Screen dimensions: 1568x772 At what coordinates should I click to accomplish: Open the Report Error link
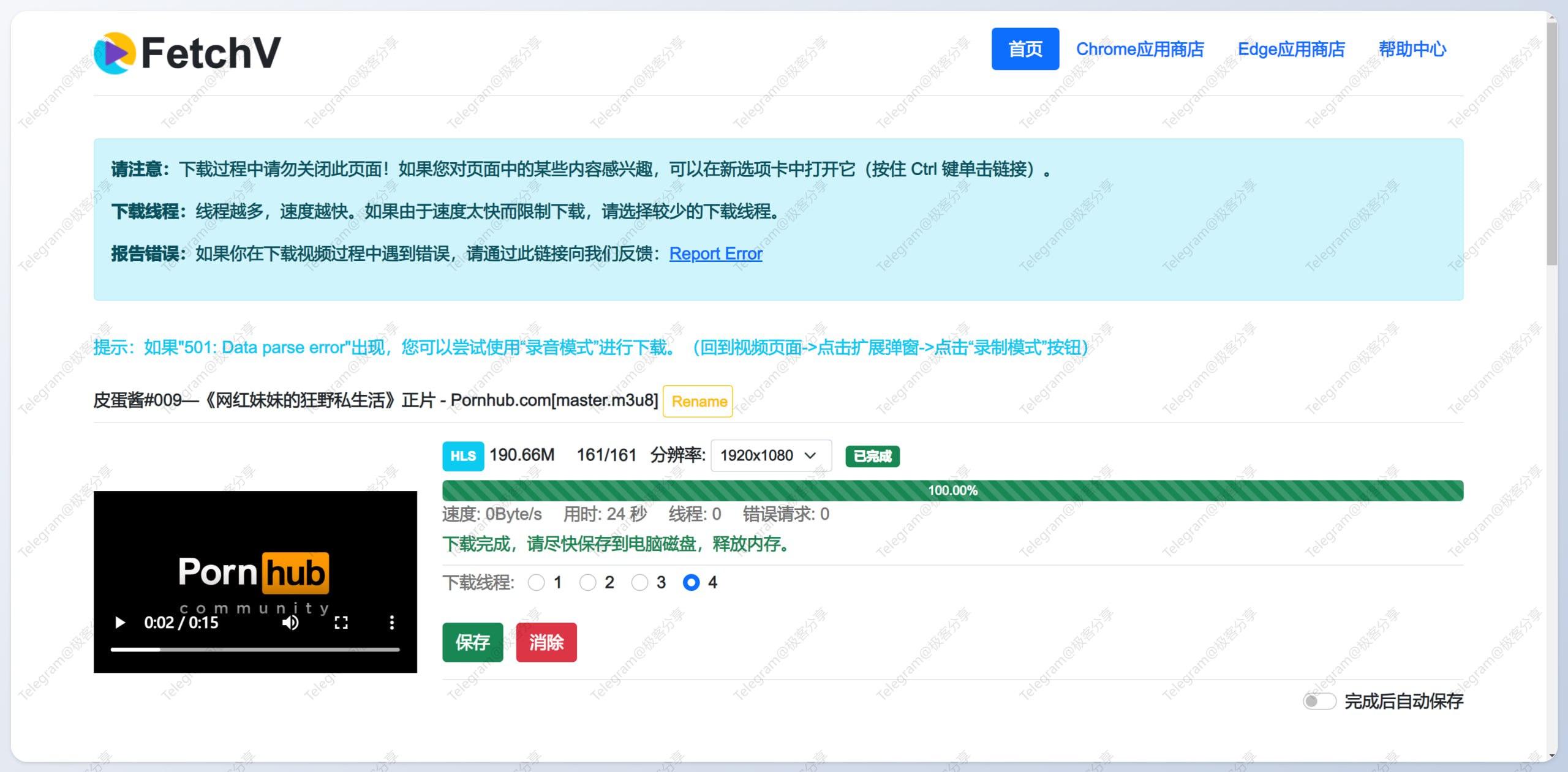715,253
